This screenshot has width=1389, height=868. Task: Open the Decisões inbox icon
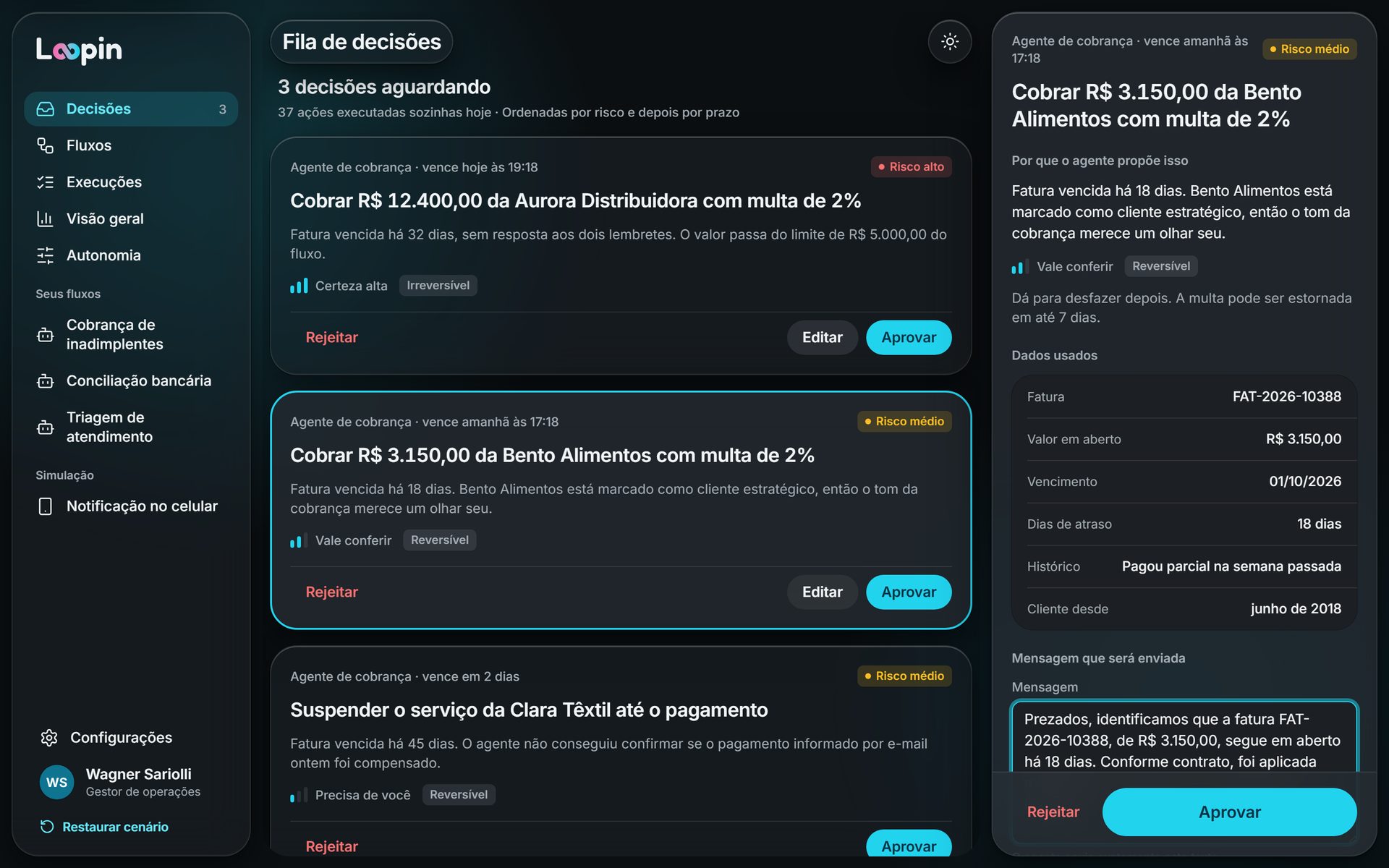(x=46, y=109)
